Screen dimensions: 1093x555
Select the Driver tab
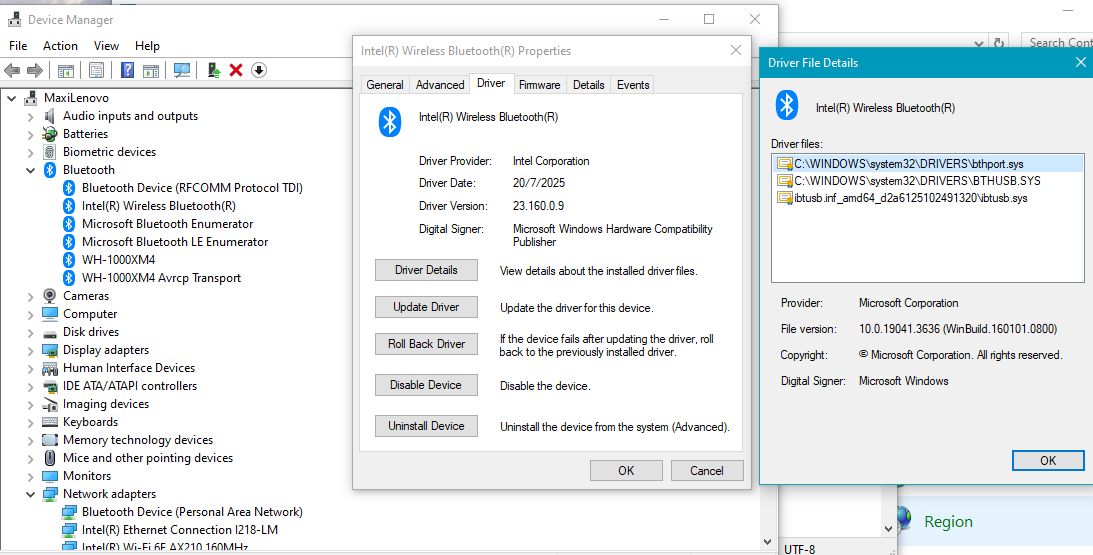[491, 83]
